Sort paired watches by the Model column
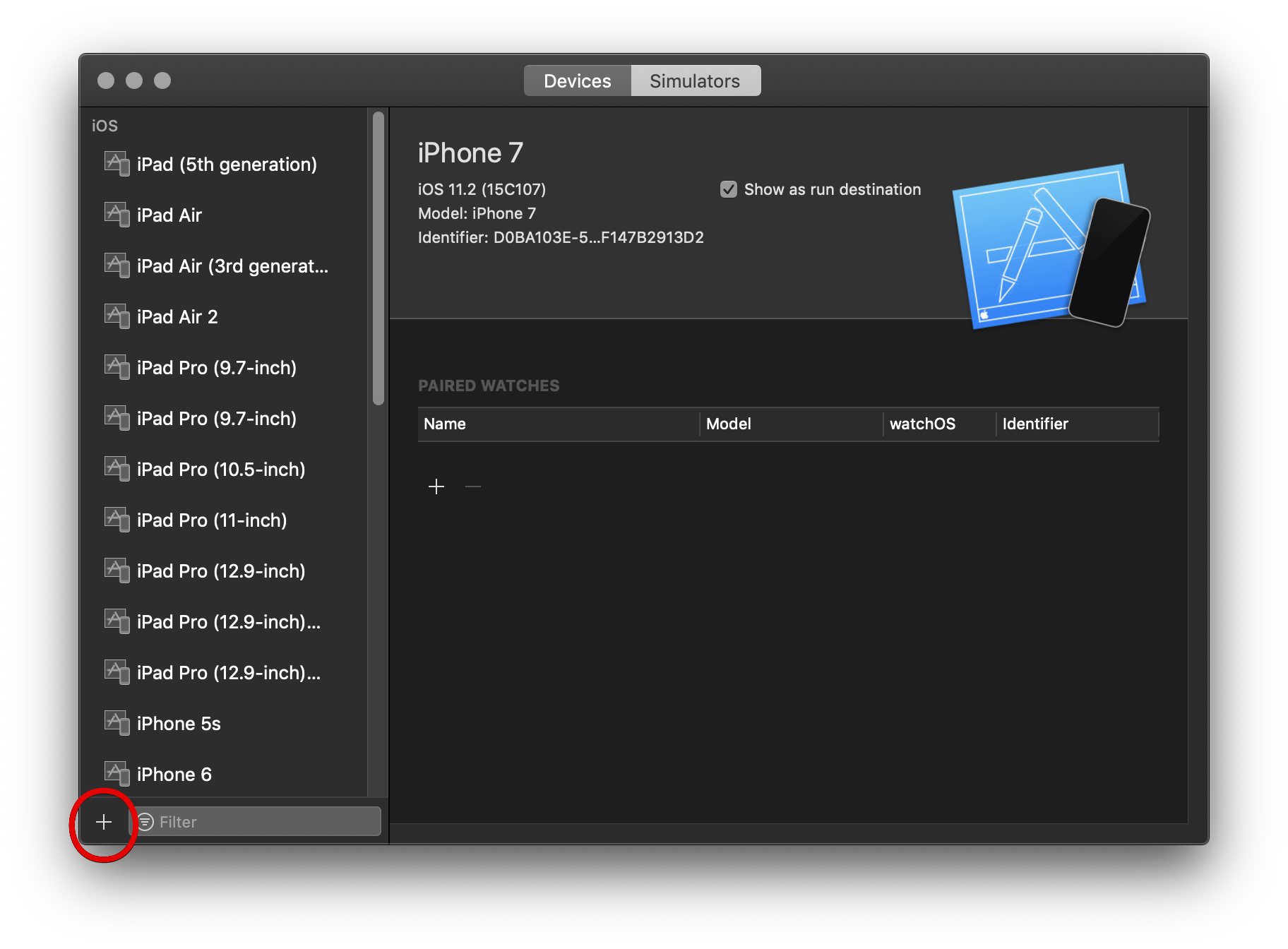 pyautogui.click(x=791, y=424)
